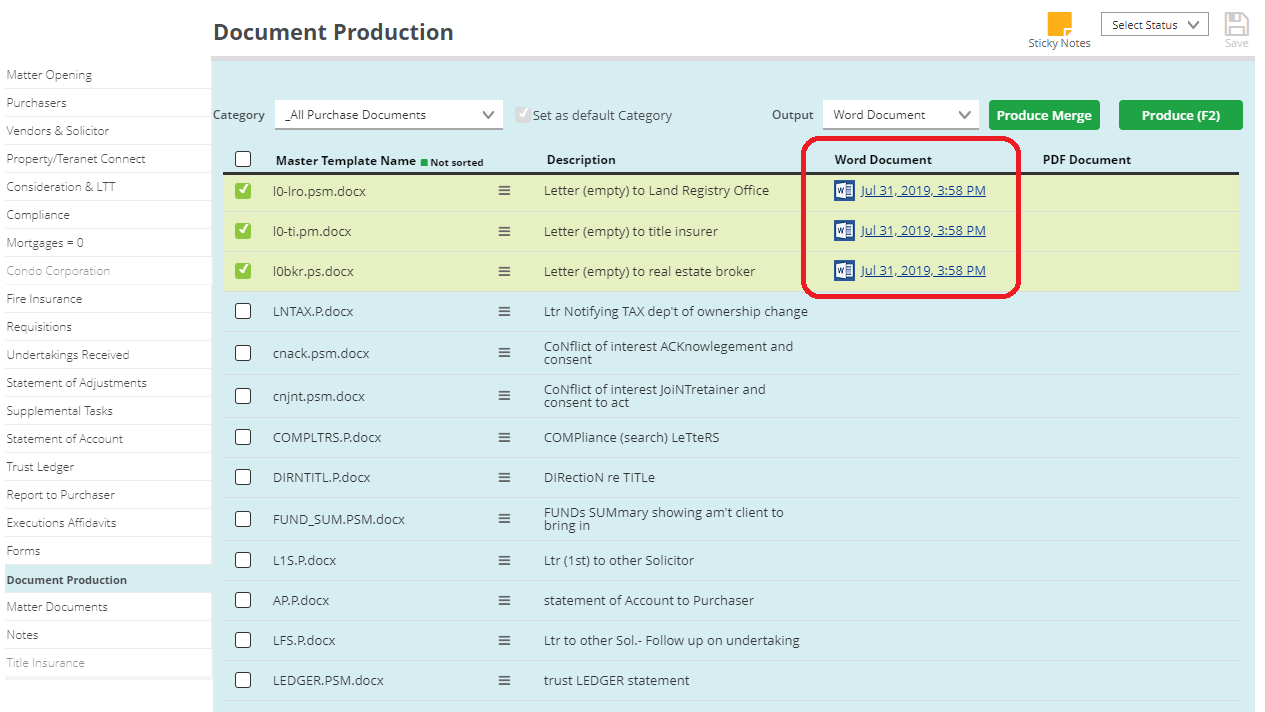Open hamburger menu for AP.P.docx

pyautogui.click(x=504, y=600)
